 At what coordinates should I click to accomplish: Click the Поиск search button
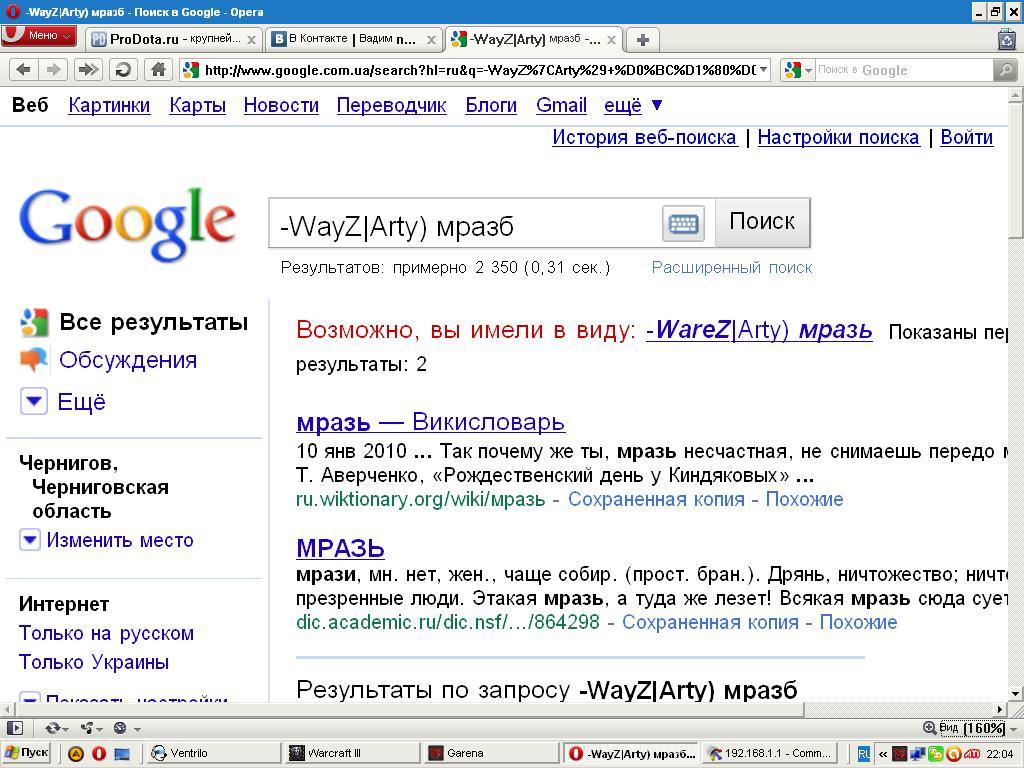point(762,222)
